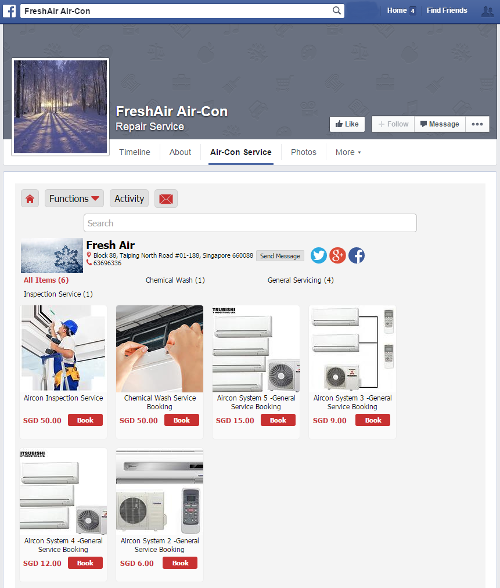
Task: Click the Repair Service subtitle
Action: click(150, 127)
